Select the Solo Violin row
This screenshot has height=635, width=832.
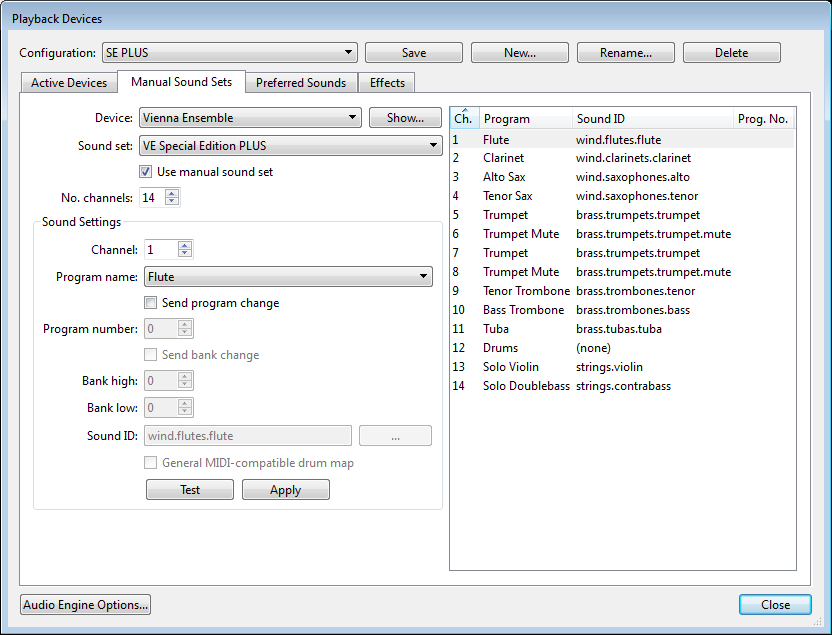(622, 367)
